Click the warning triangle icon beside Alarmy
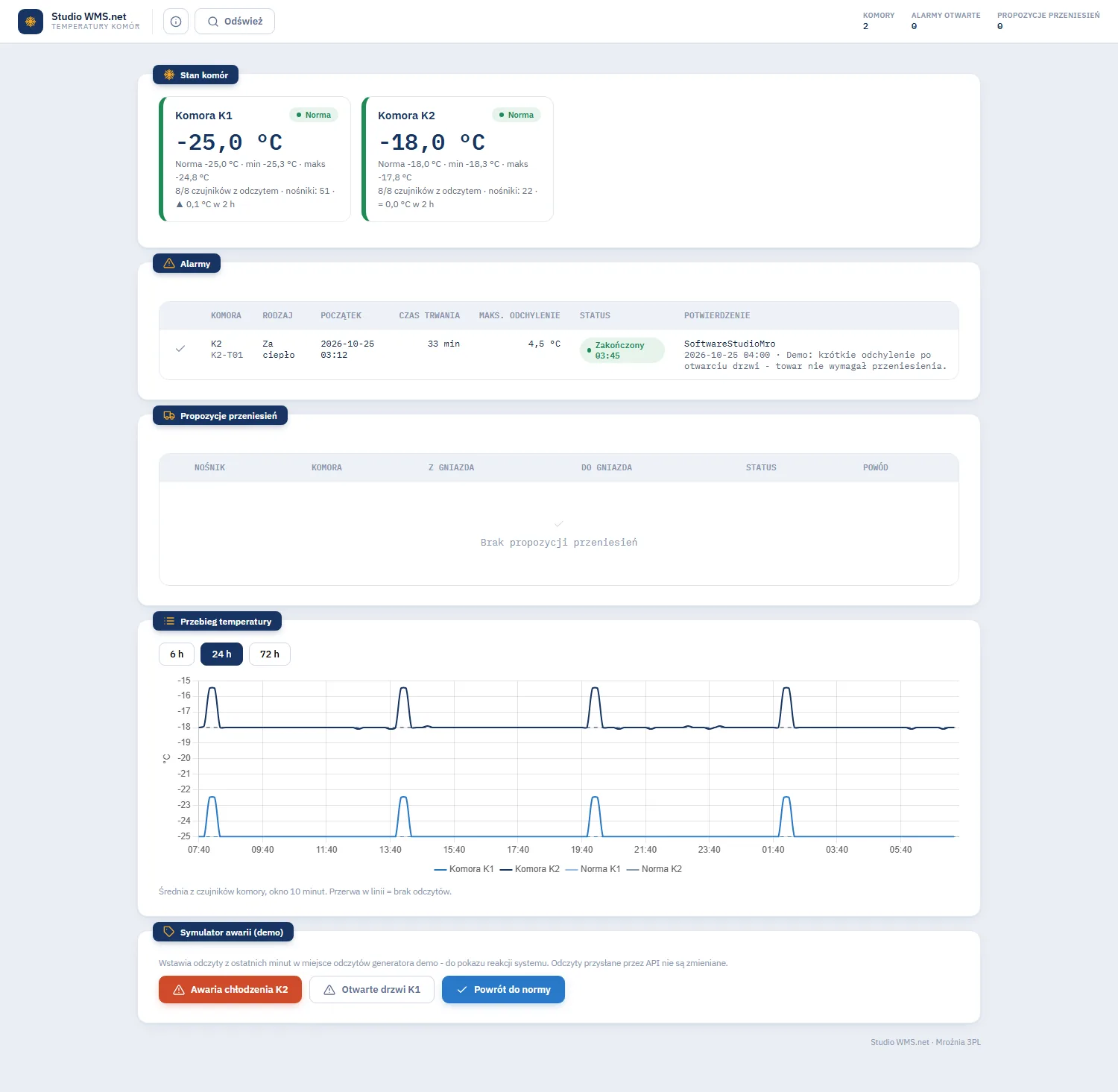 pyautogui.click(x=169, y=263)
